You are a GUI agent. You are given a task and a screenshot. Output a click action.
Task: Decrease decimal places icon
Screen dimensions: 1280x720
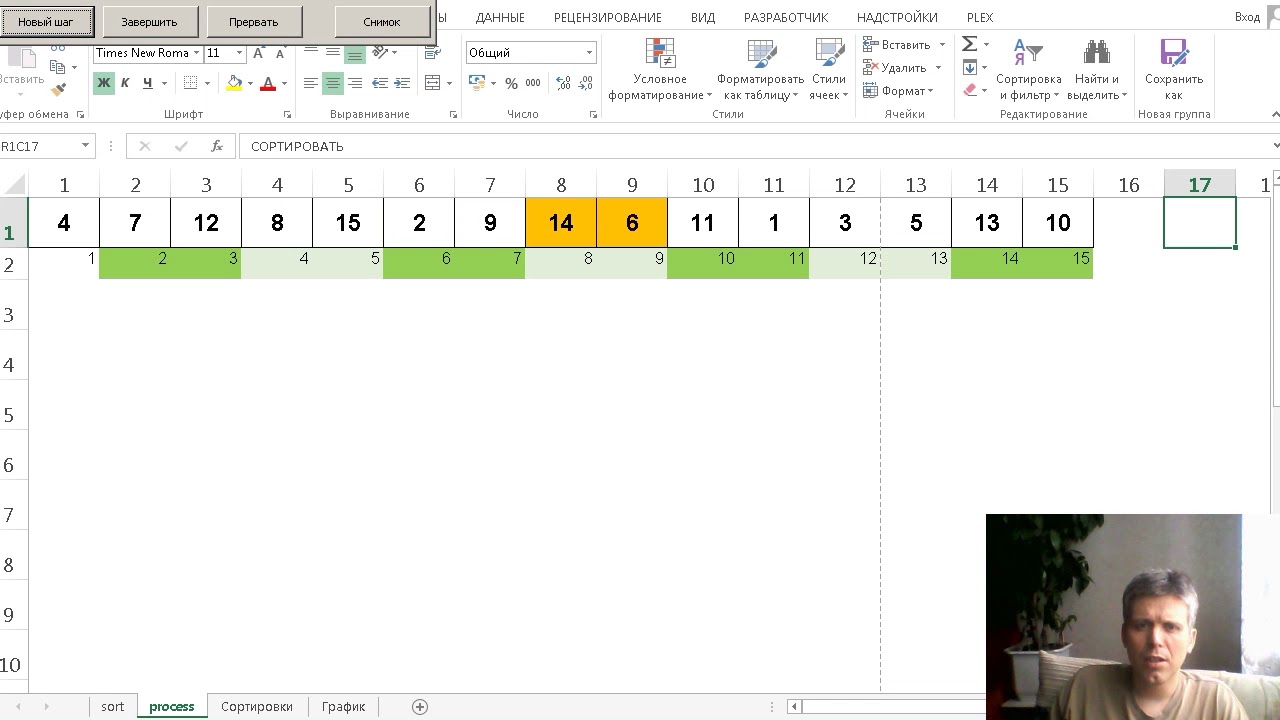tap(587, 83)
